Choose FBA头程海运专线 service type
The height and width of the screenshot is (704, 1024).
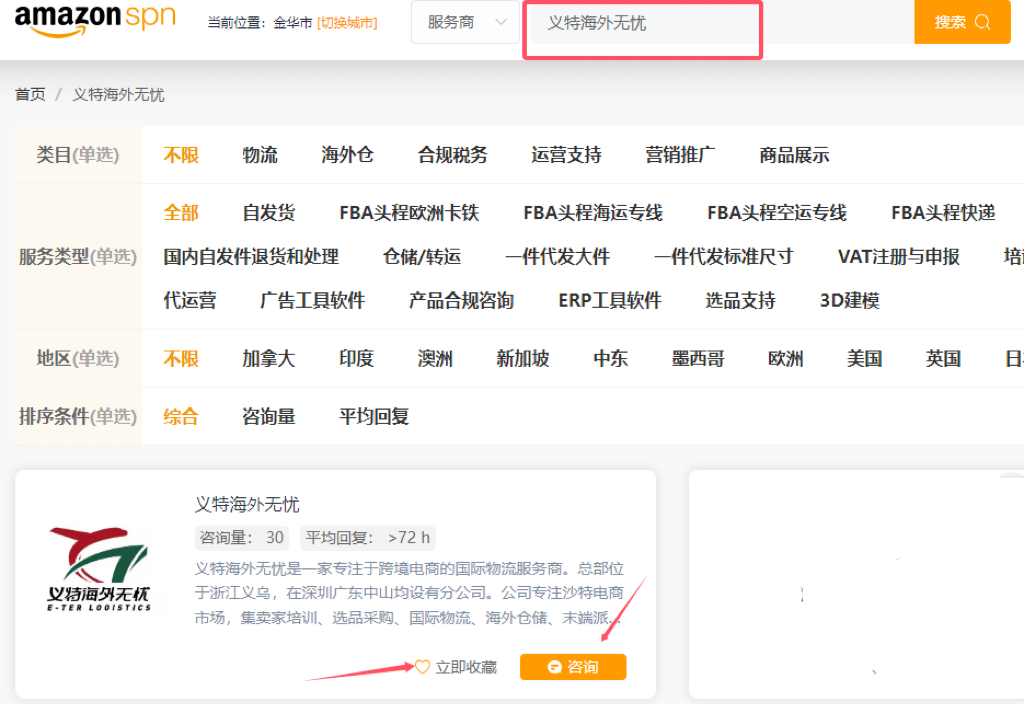[x=593, y=213]
